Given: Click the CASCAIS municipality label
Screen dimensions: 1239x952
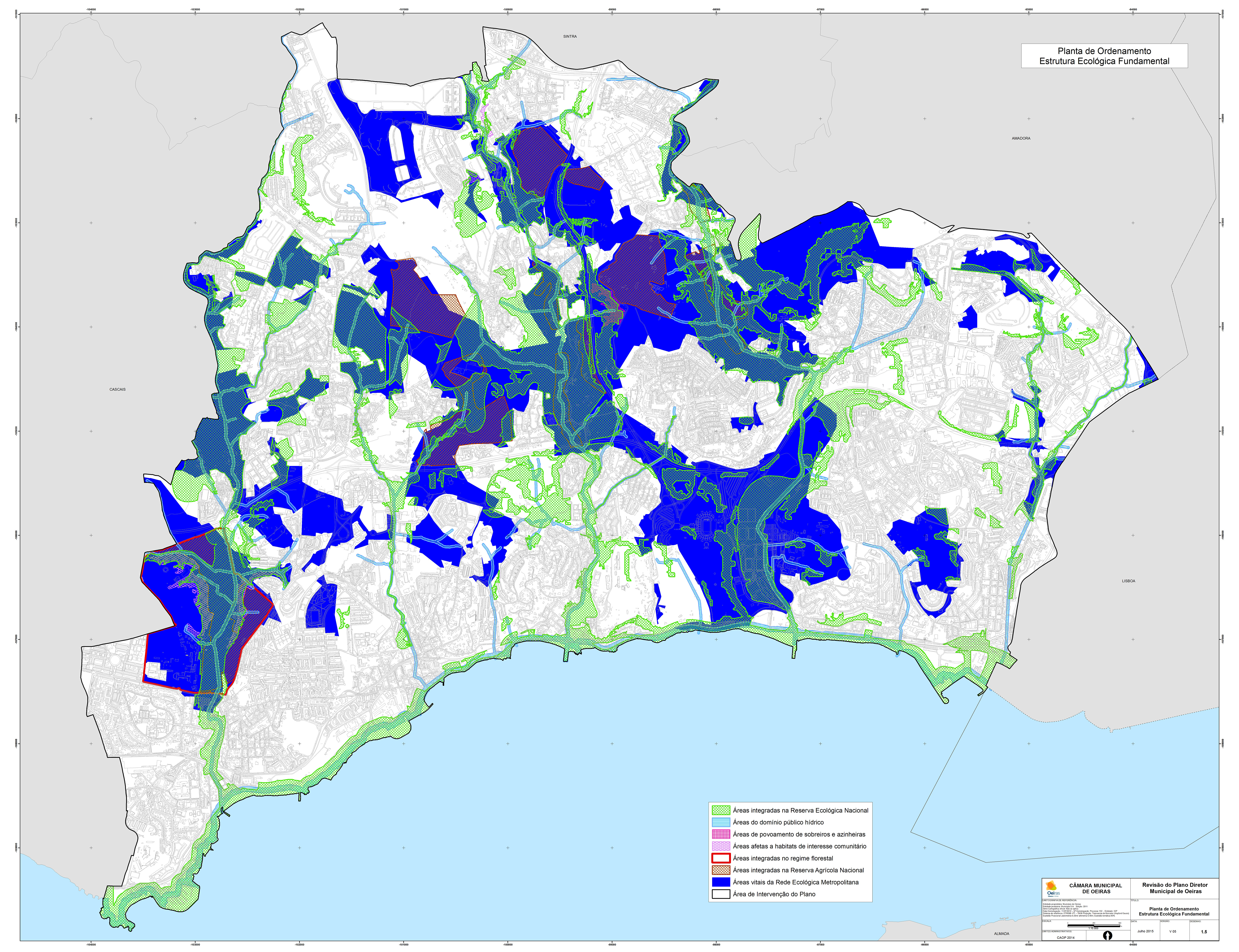Looking at the screenshot, I should pos(117,389).
